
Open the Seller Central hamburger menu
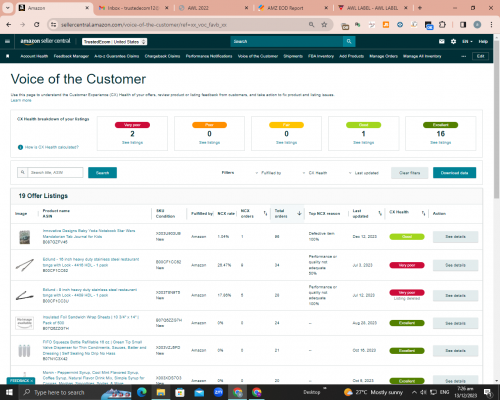[7, 41]
